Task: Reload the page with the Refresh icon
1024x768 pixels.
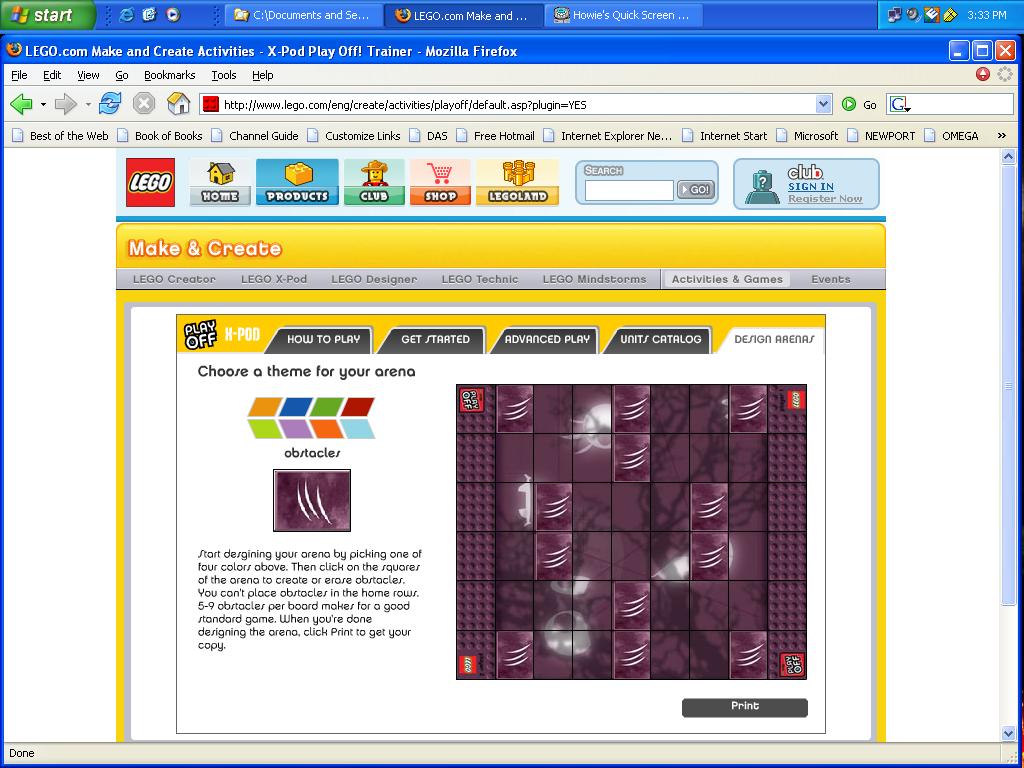Action: (110, 104)
